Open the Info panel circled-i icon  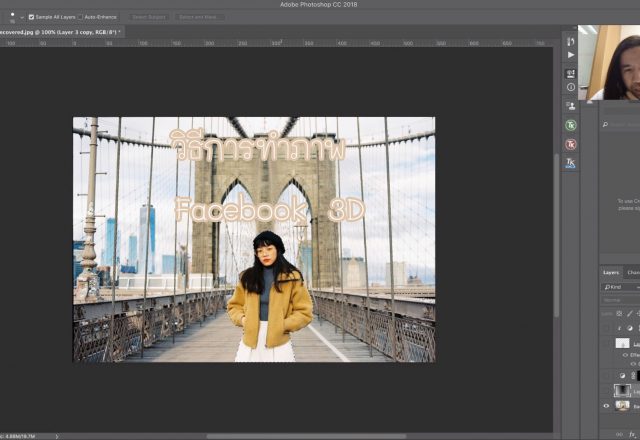(x=571, y=87)
